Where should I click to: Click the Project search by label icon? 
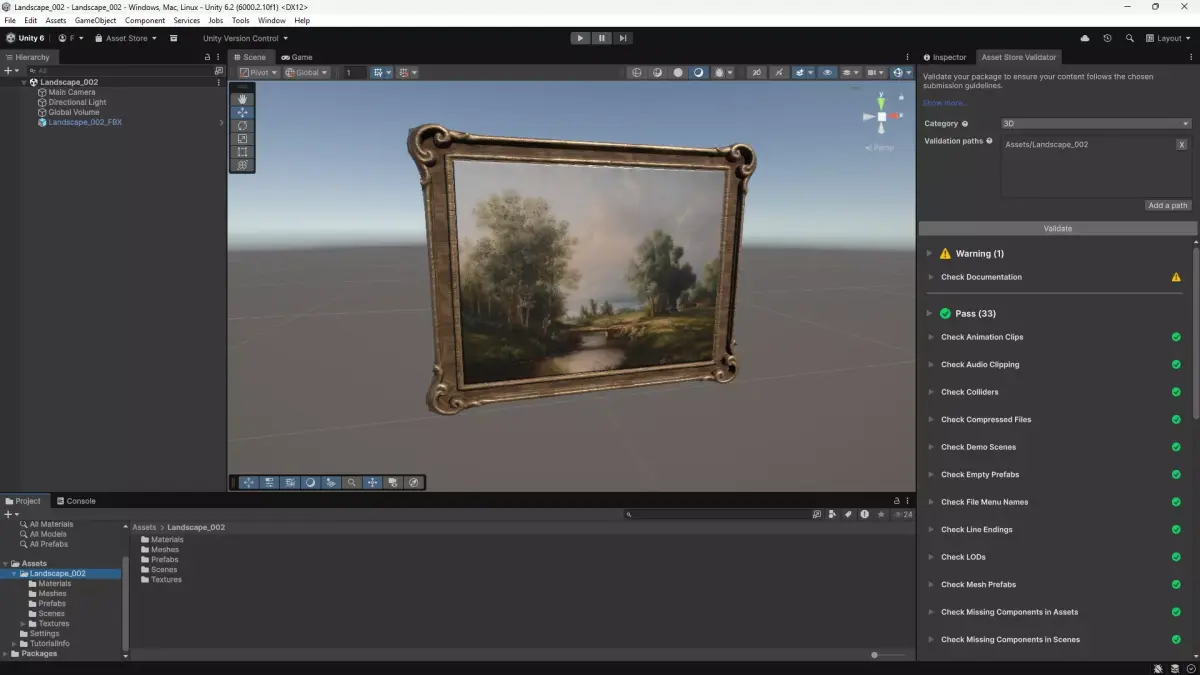pyautogui.click(x=848, y=514)
